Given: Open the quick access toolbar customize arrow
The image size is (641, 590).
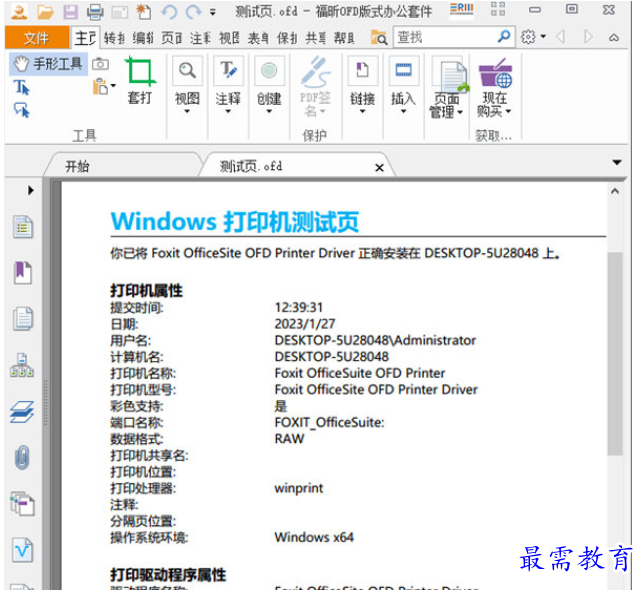Looking at the screenshot, I should pos(213,12).
